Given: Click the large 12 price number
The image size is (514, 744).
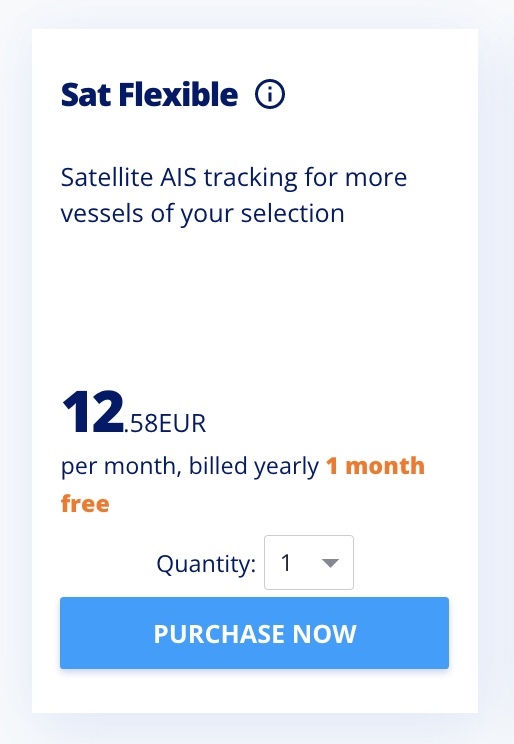Looking at the screenshot, I should tap(93, 412).
